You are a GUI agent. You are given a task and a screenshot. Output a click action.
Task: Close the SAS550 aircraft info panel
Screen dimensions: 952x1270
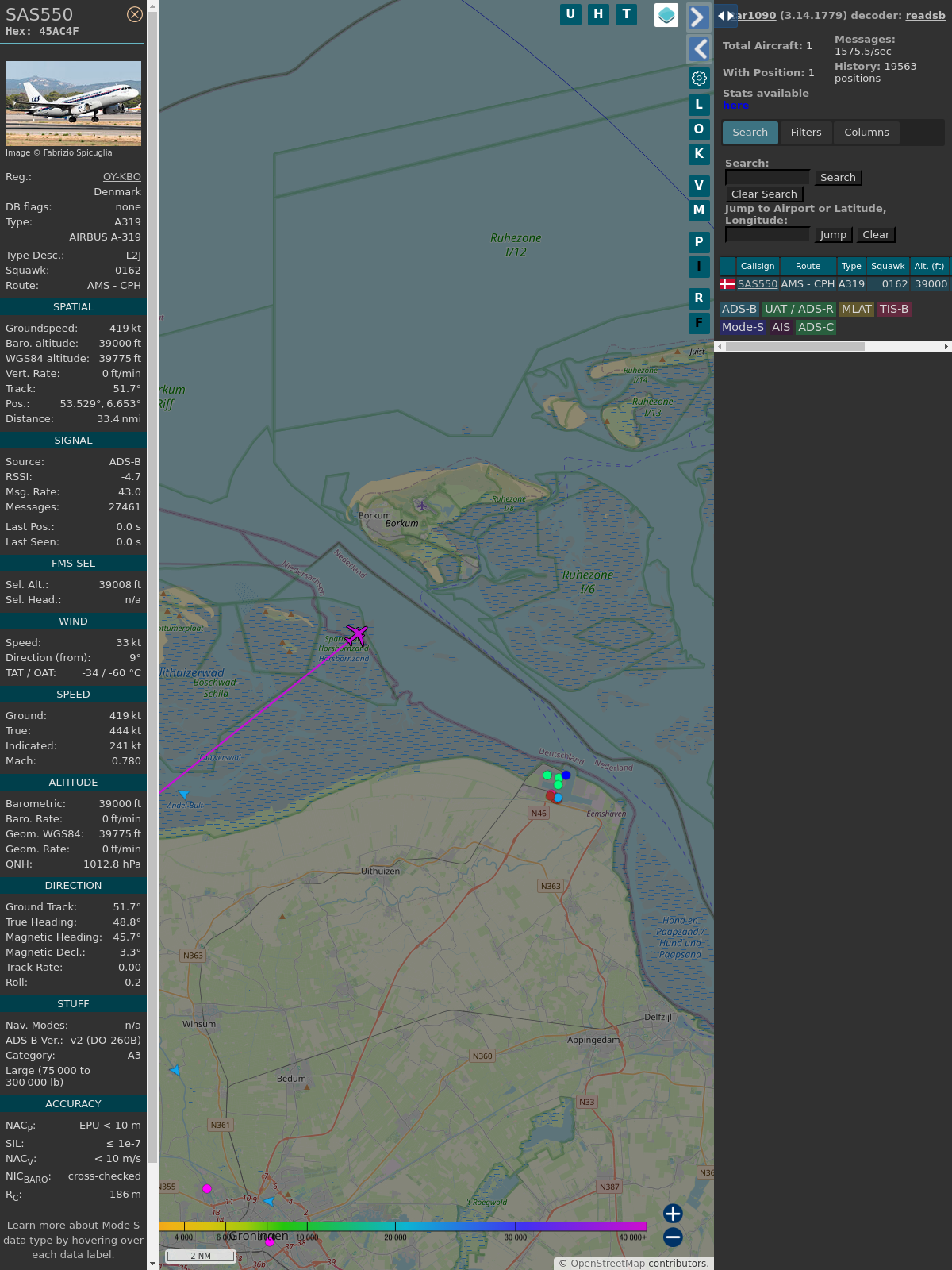(135, 14)
